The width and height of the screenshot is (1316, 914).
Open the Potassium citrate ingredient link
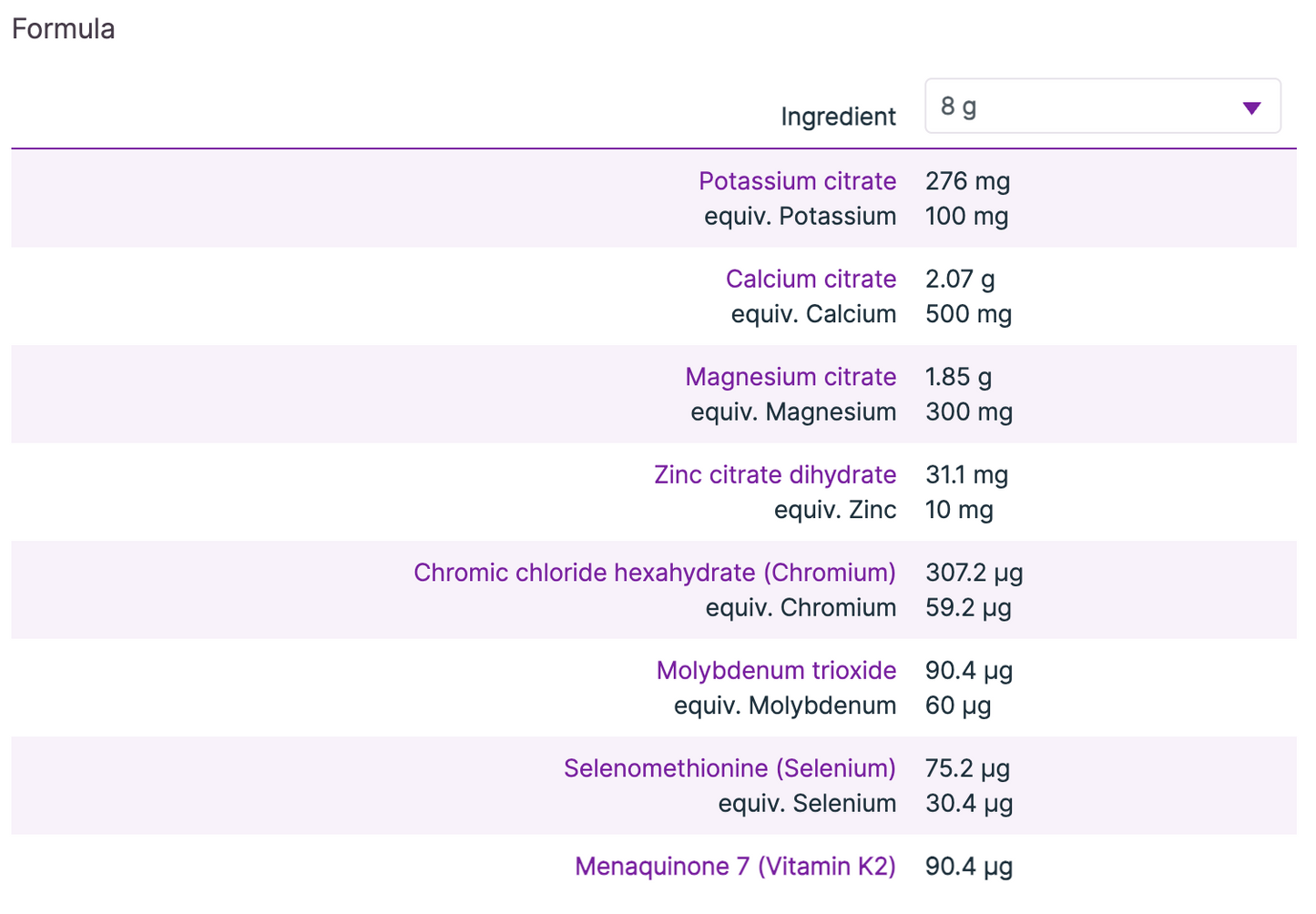coord(797,181)
